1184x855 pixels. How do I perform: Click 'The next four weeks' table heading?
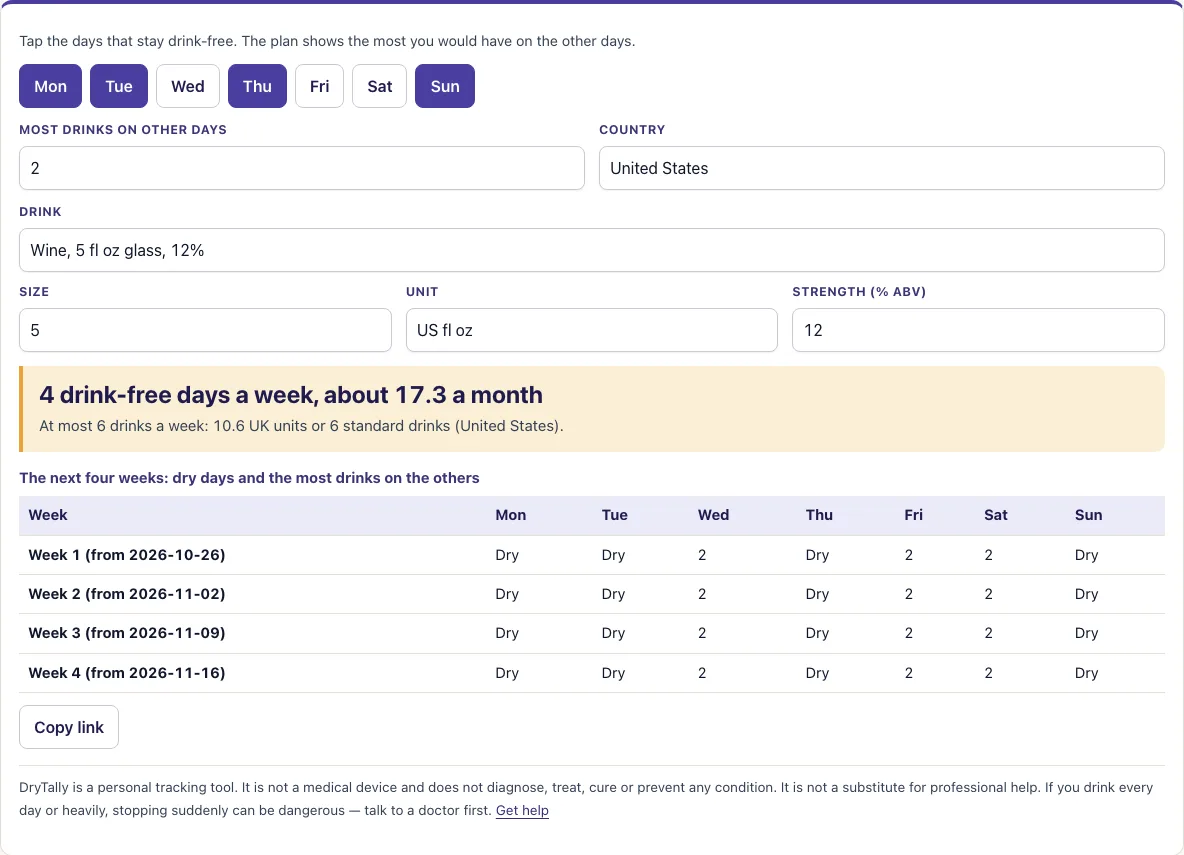[x=249, y=478]
